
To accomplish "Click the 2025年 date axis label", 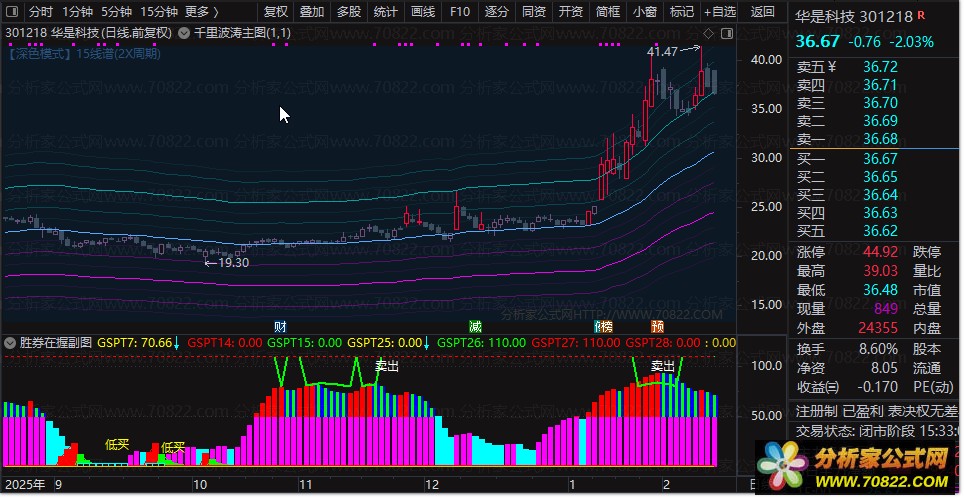I will (25, 484).
